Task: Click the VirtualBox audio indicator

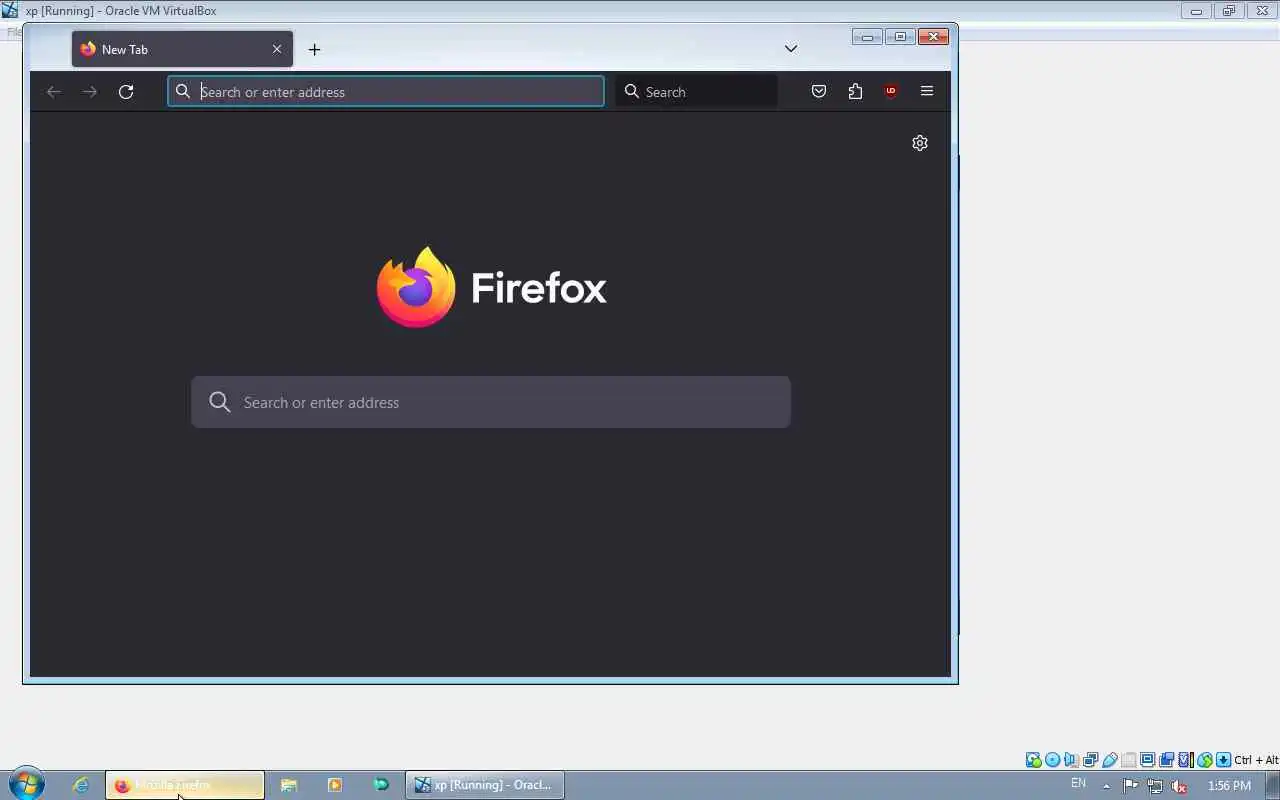Action: click(x=1071, y=760)
